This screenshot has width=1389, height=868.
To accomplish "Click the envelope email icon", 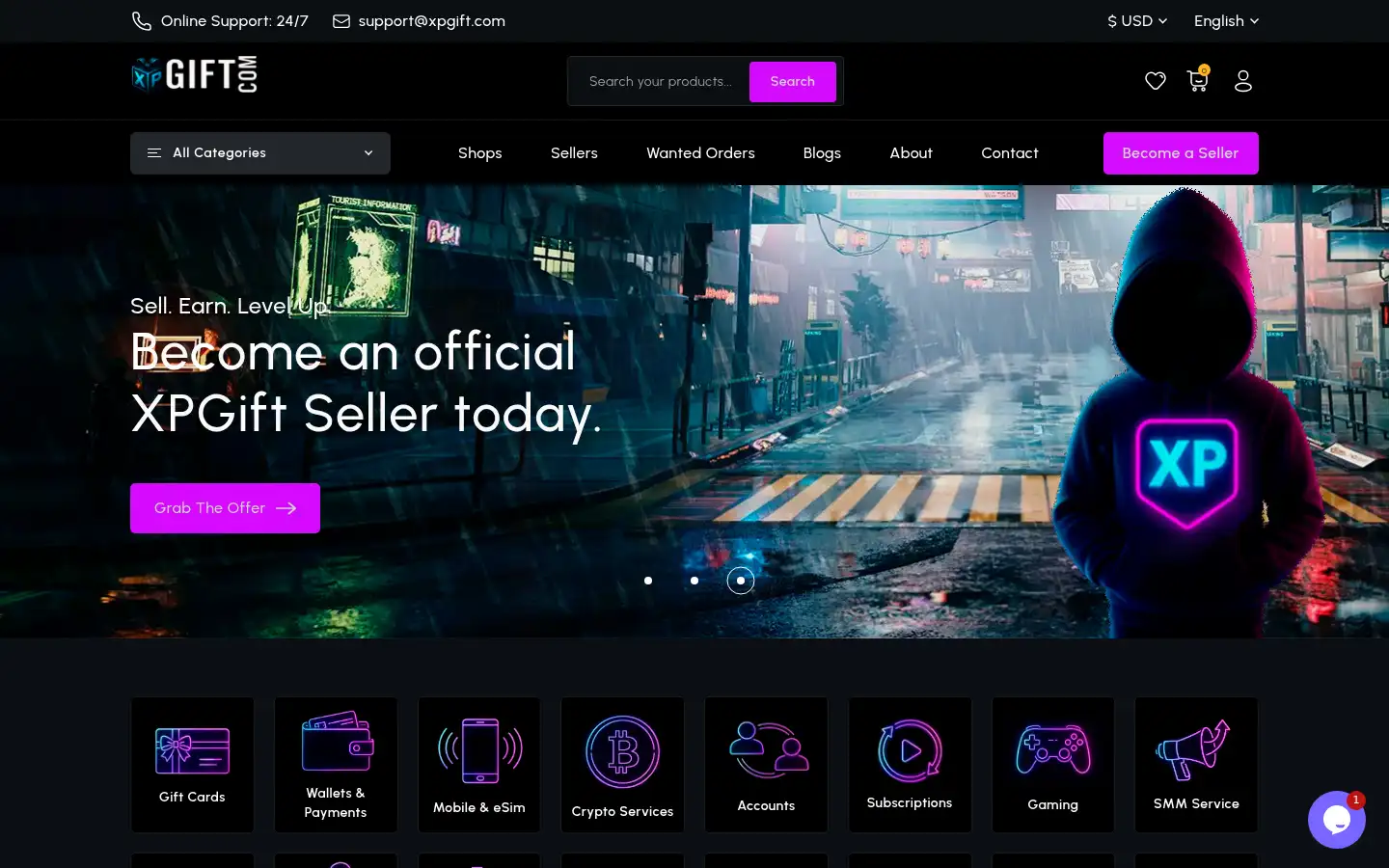I will pos(341,21).
